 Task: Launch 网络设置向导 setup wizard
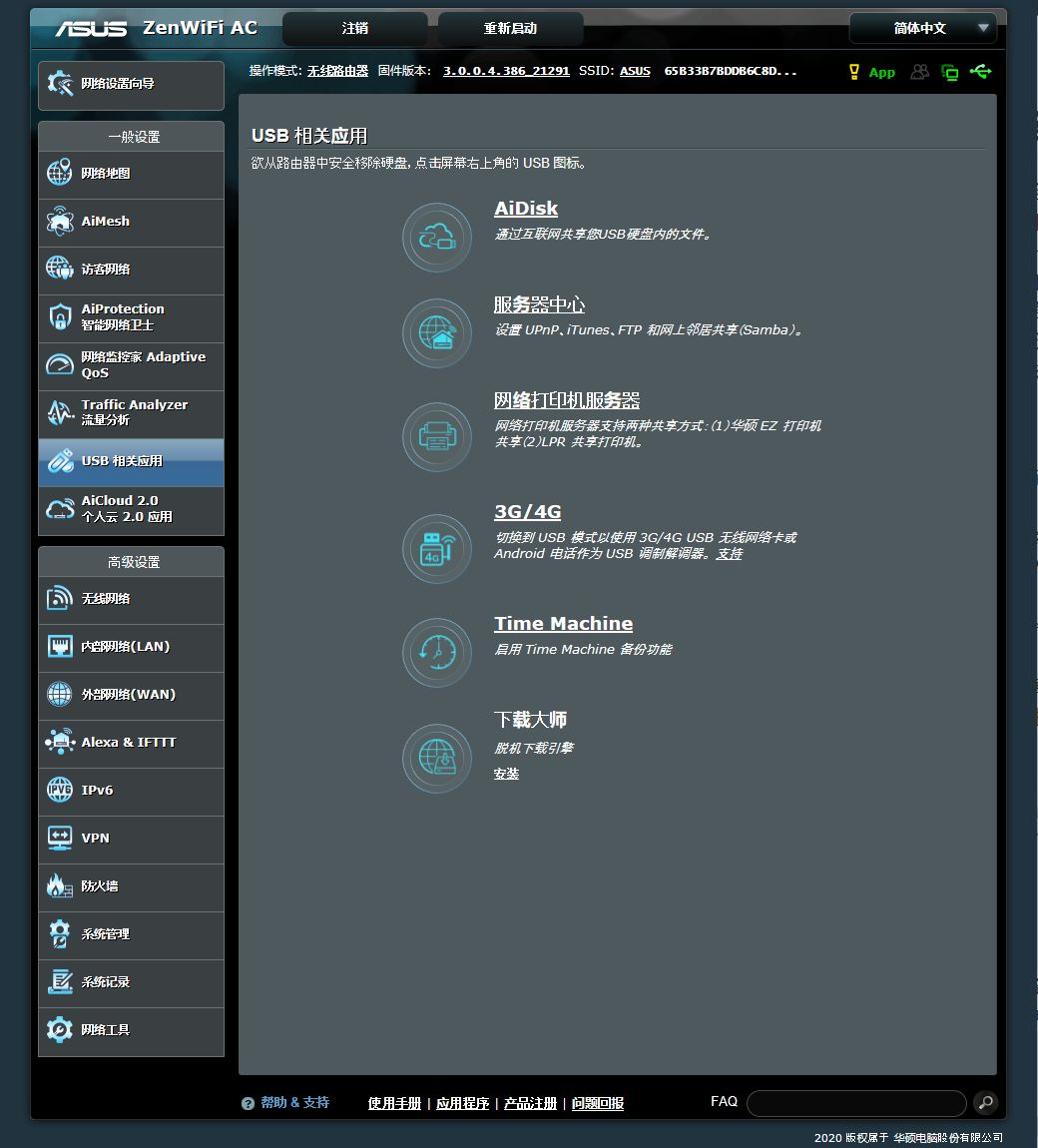click(x=131, y=85)
